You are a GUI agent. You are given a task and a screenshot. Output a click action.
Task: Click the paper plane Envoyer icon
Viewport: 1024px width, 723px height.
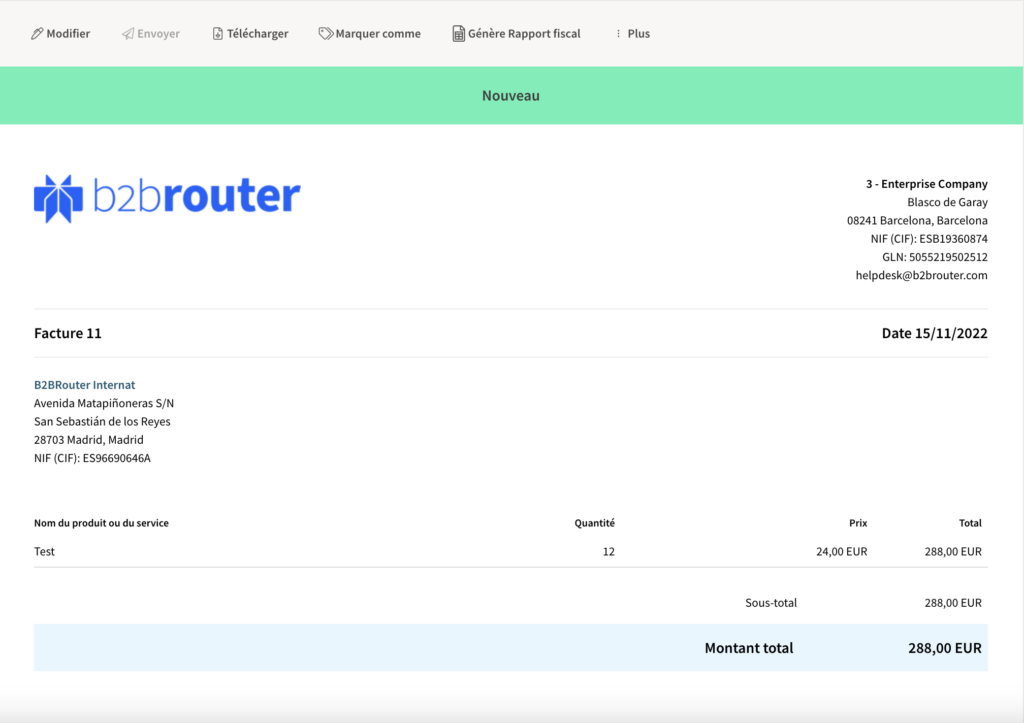pyautogui.click(x=128, y=33)
